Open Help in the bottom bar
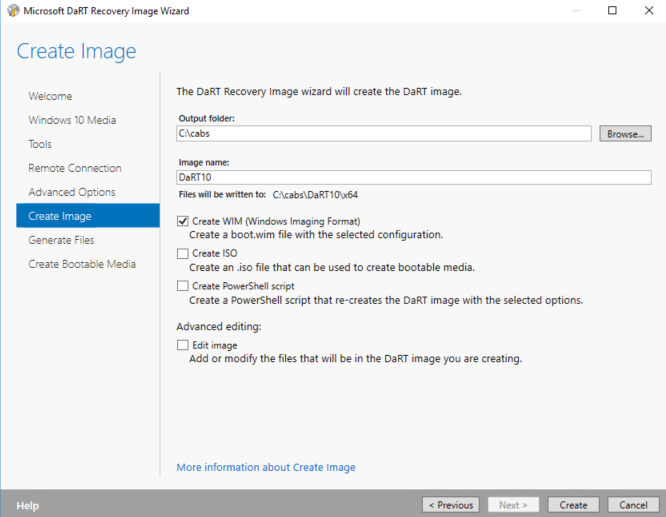The height and width of the screenshot is (517, 666). point(28,506)
